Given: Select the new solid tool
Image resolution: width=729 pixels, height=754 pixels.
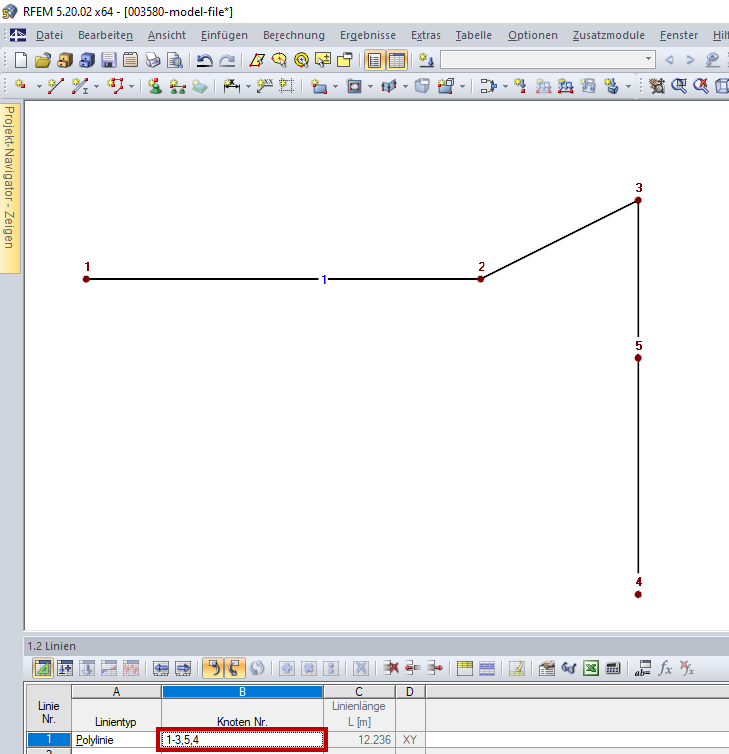Looking at the screenshot, I should point(422,86).
